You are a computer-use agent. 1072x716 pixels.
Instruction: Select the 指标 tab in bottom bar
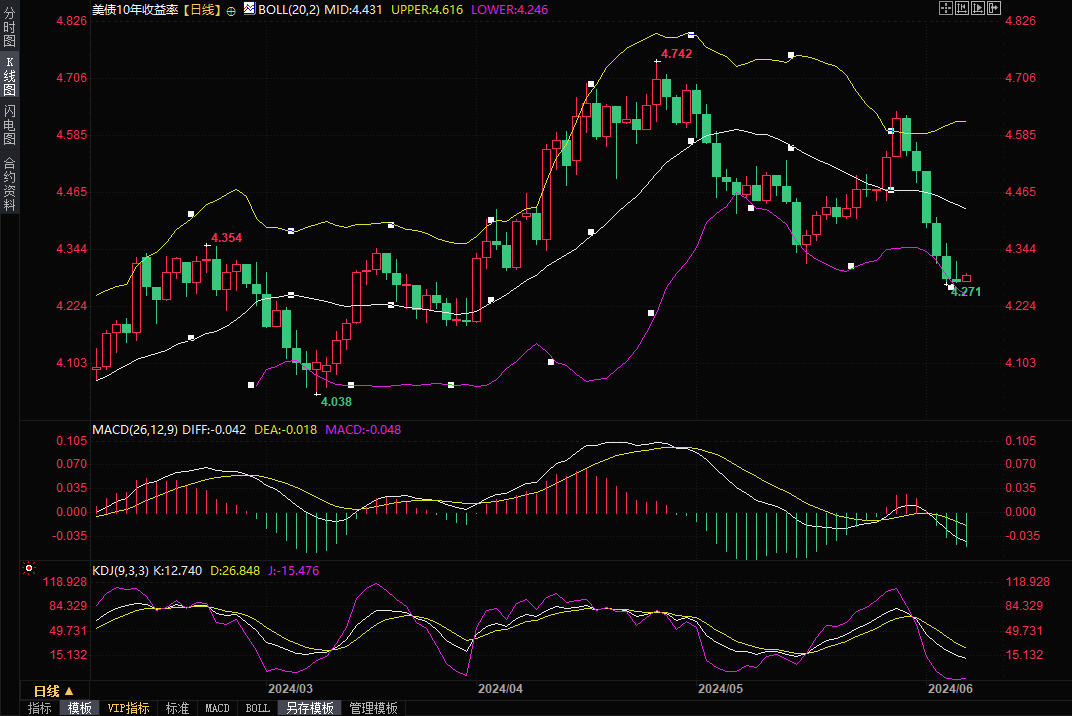click(40, 708)
